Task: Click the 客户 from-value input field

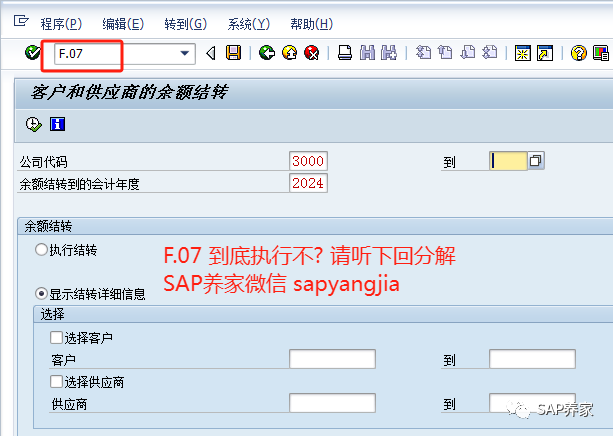Action: click(x=332, y=359)
